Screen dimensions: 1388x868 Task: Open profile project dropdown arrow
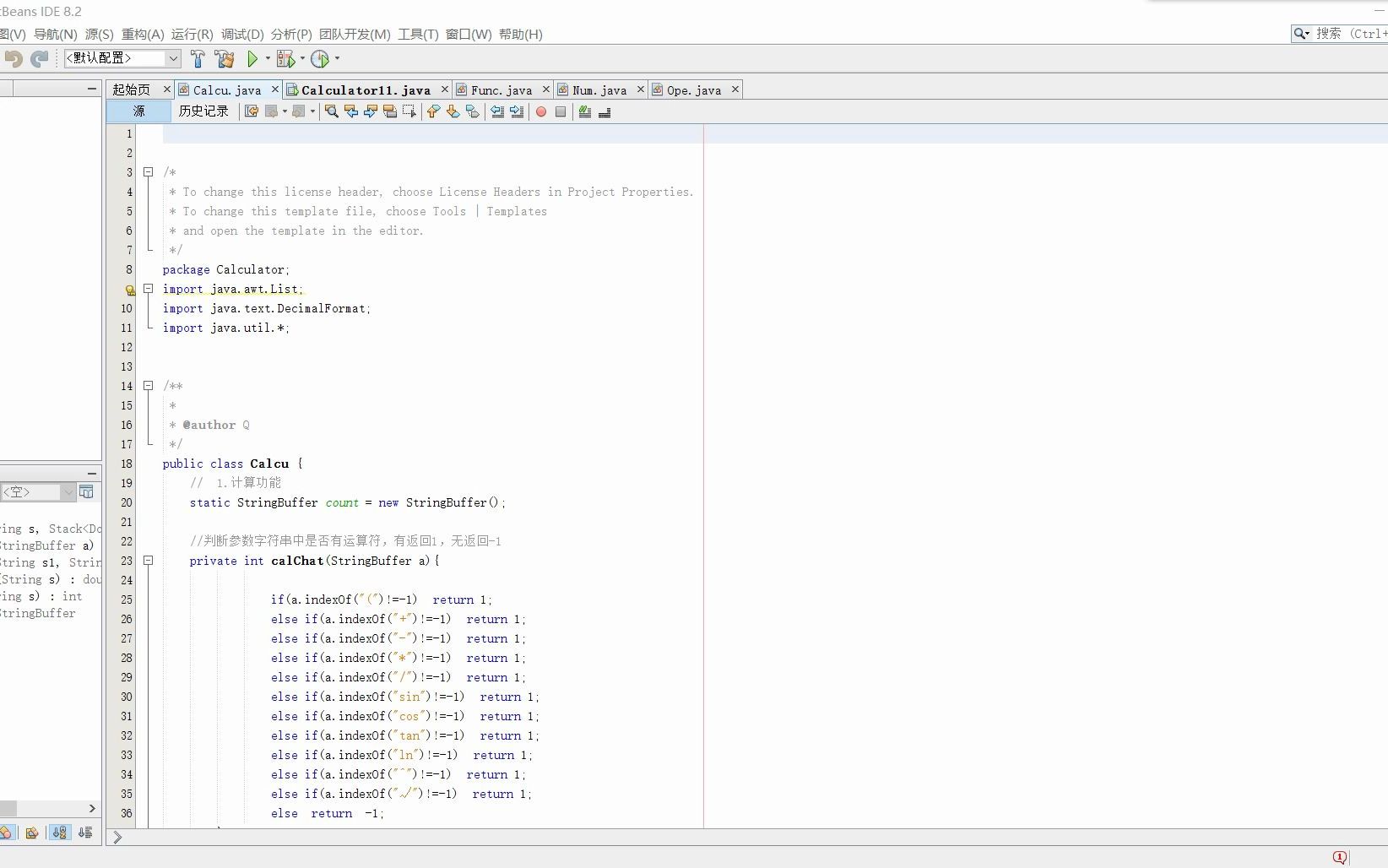coord(337,58)
